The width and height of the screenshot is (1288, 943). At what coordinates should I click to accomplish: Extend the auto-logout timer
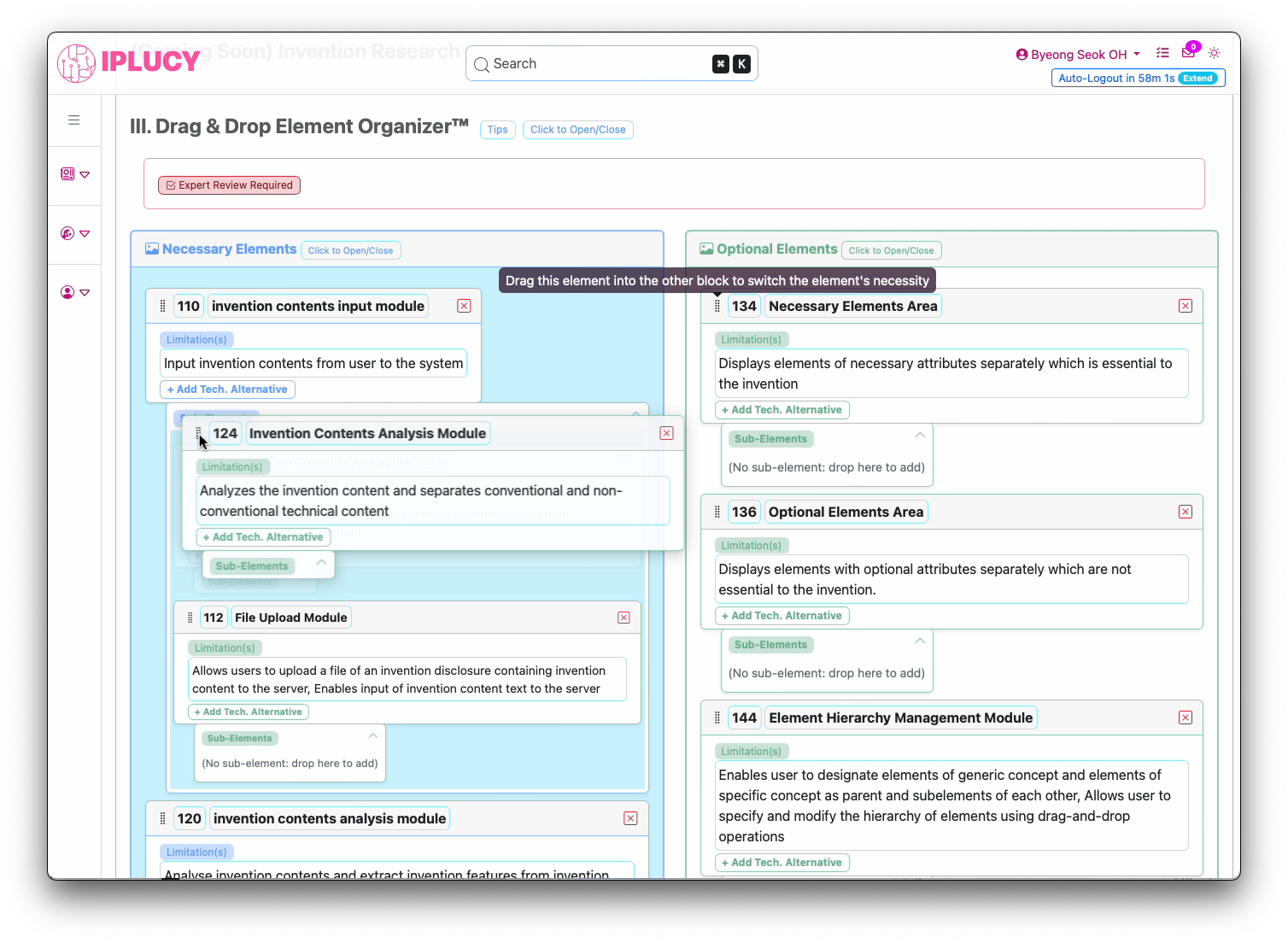click(1197, 78)
